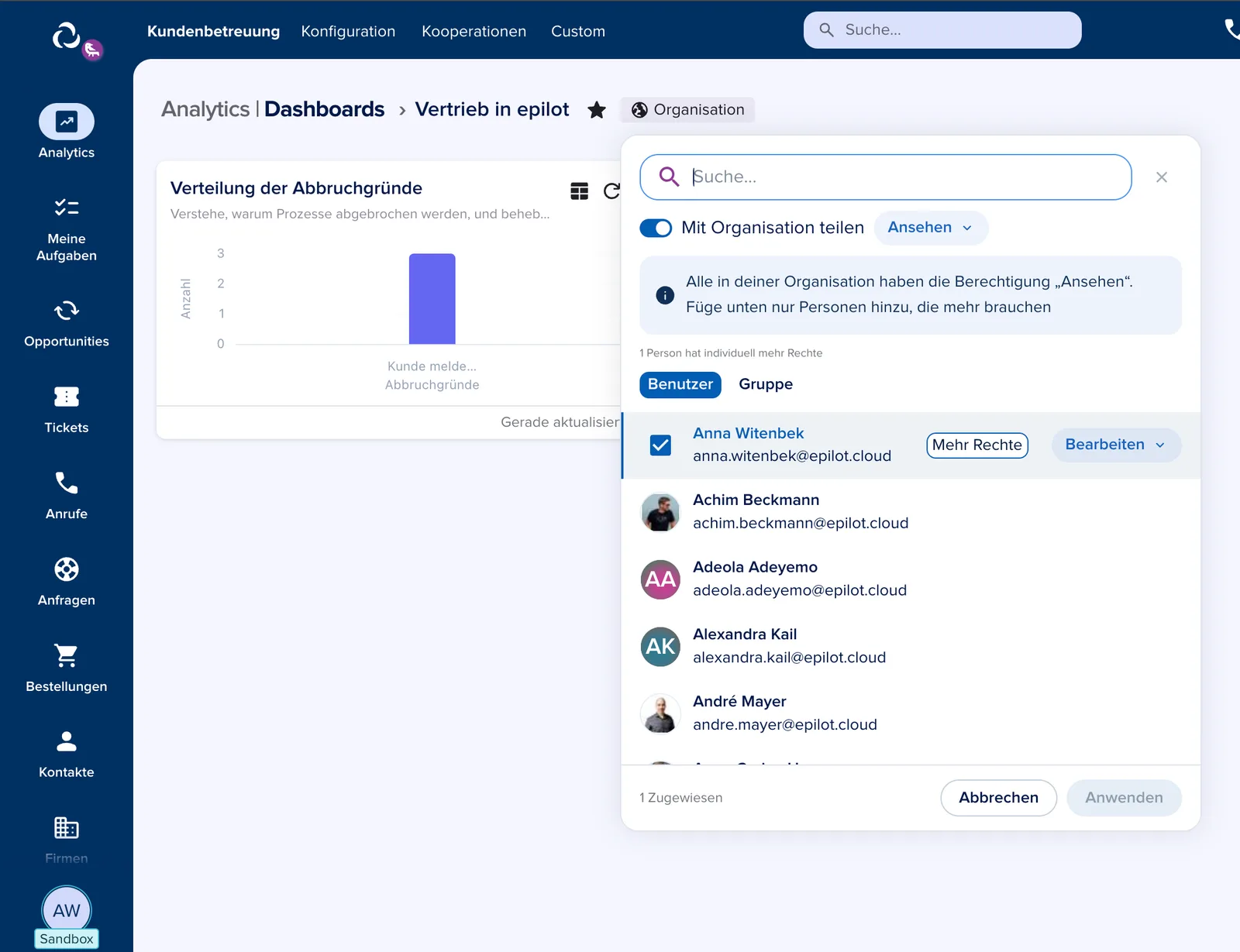Toggle Mit Organisation teilen switch
The width and height of the screenshot is (1240, 952).
(656, 228)
